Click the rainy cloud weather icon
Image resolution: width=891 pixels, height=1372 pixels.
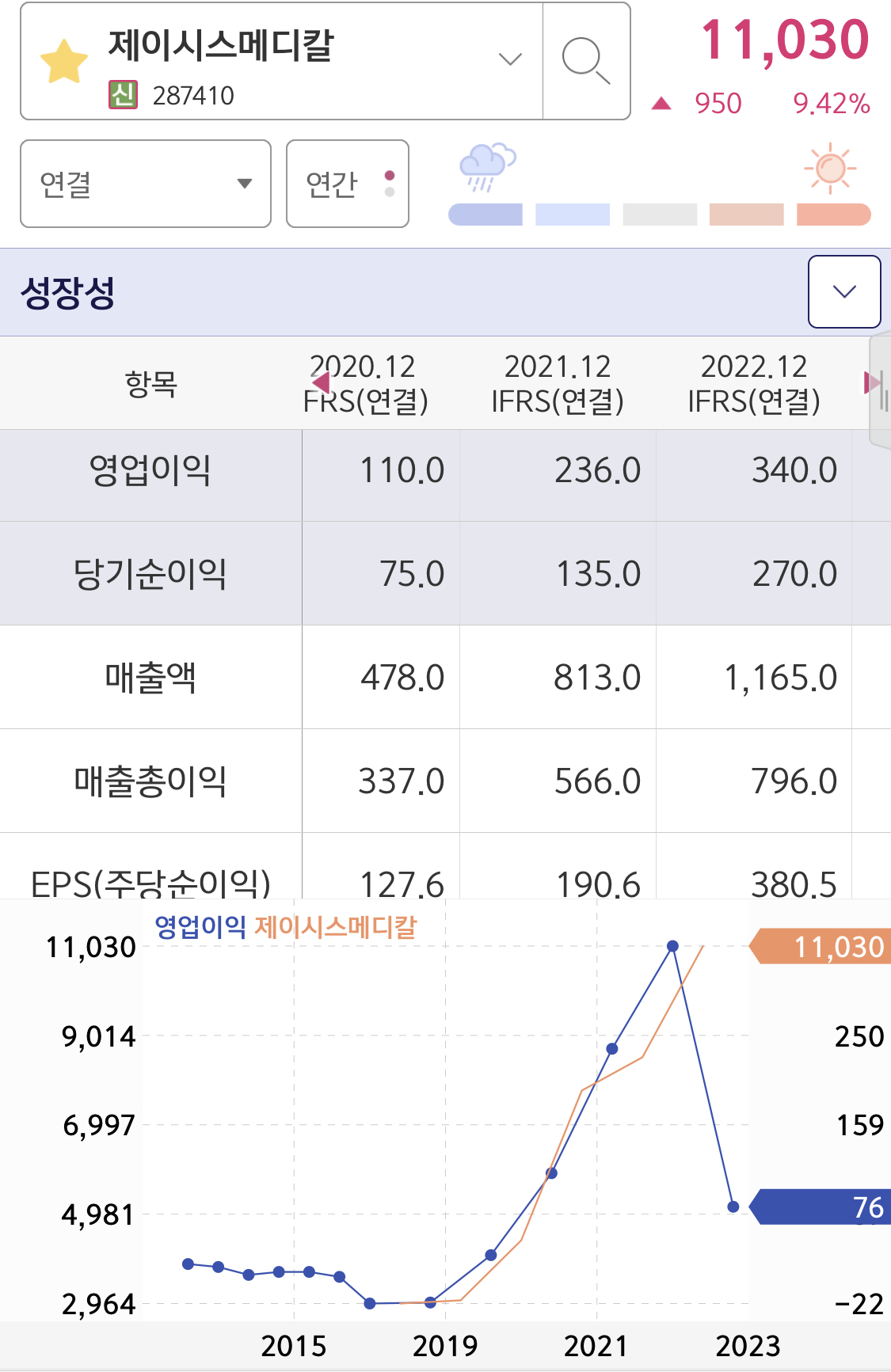click(x=487, y=167)
